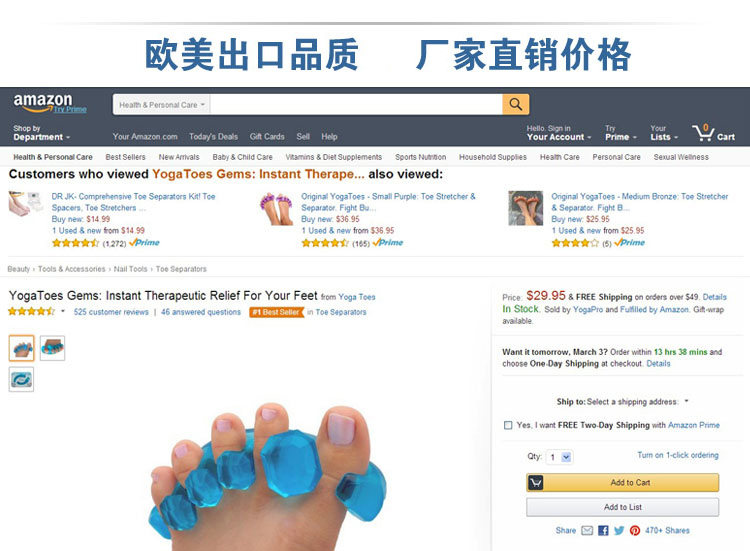This screenshot has height=551, width=750.
Task: Expand Shop by Department menu
Action: point(42,133)
